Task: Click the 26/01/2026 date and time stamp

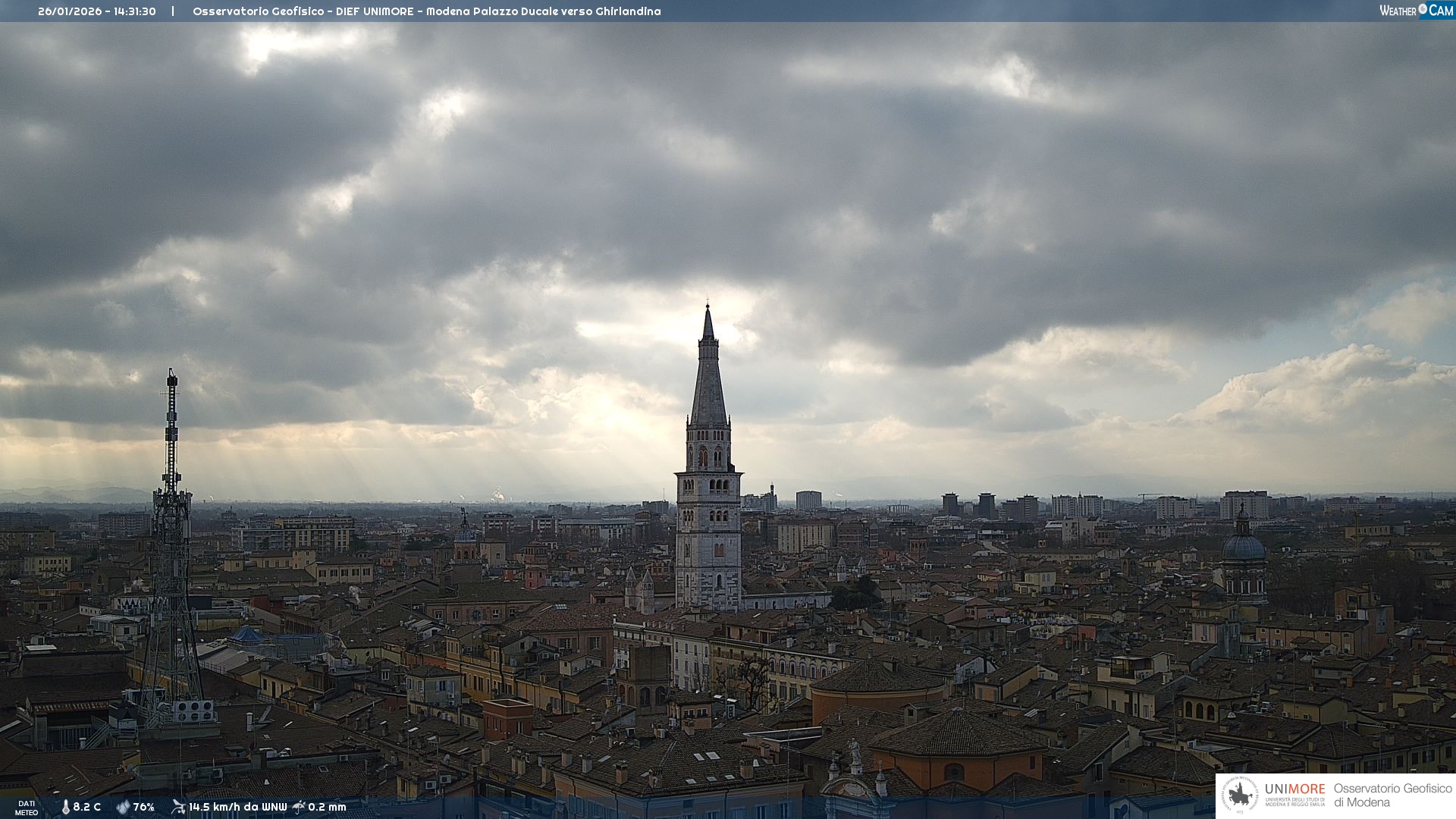Action: pos(97,11)
